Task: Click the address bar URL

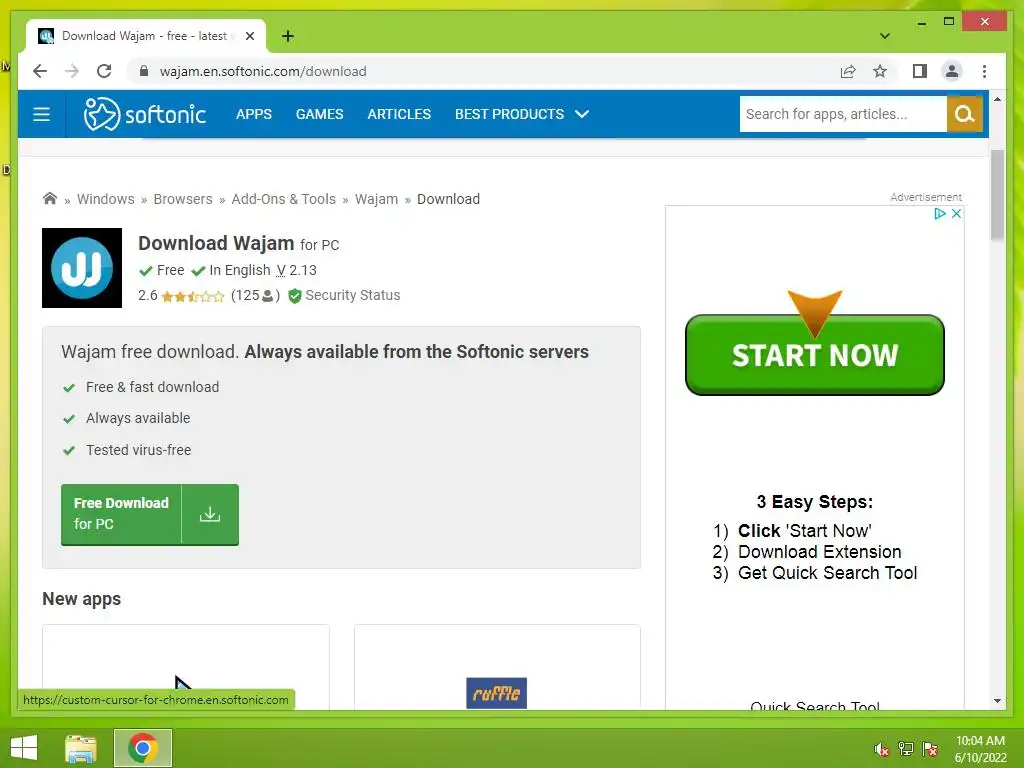Action: pyautogui.click(x=263, y=71)
